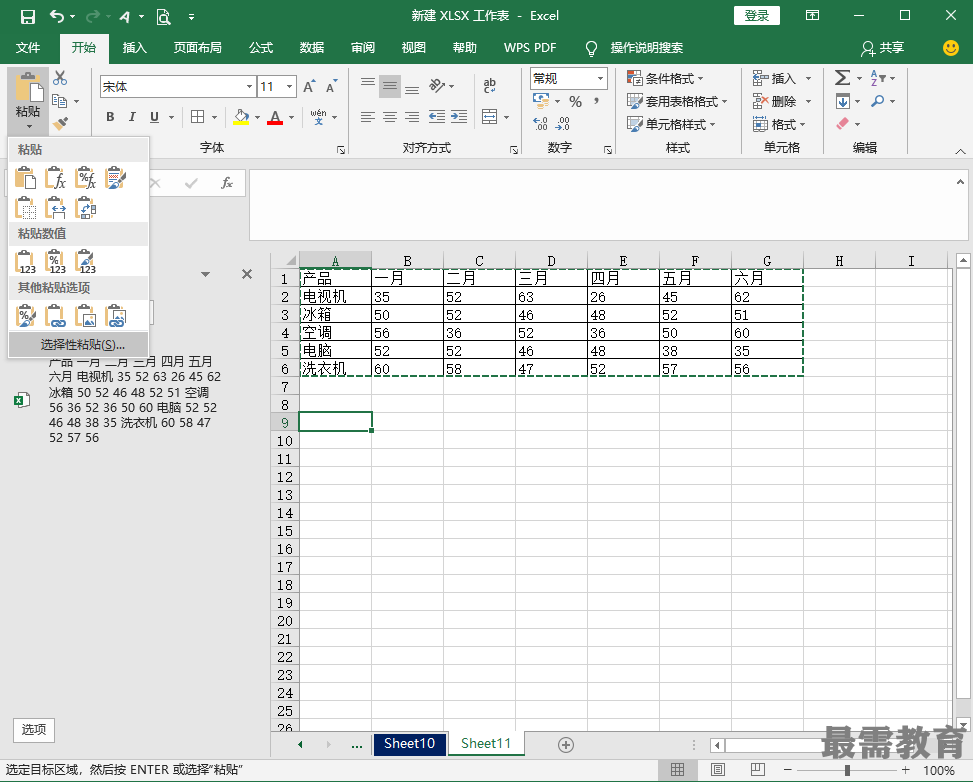Toggle Italic formatting
The image size is (973, 782).
pos(132,117)
